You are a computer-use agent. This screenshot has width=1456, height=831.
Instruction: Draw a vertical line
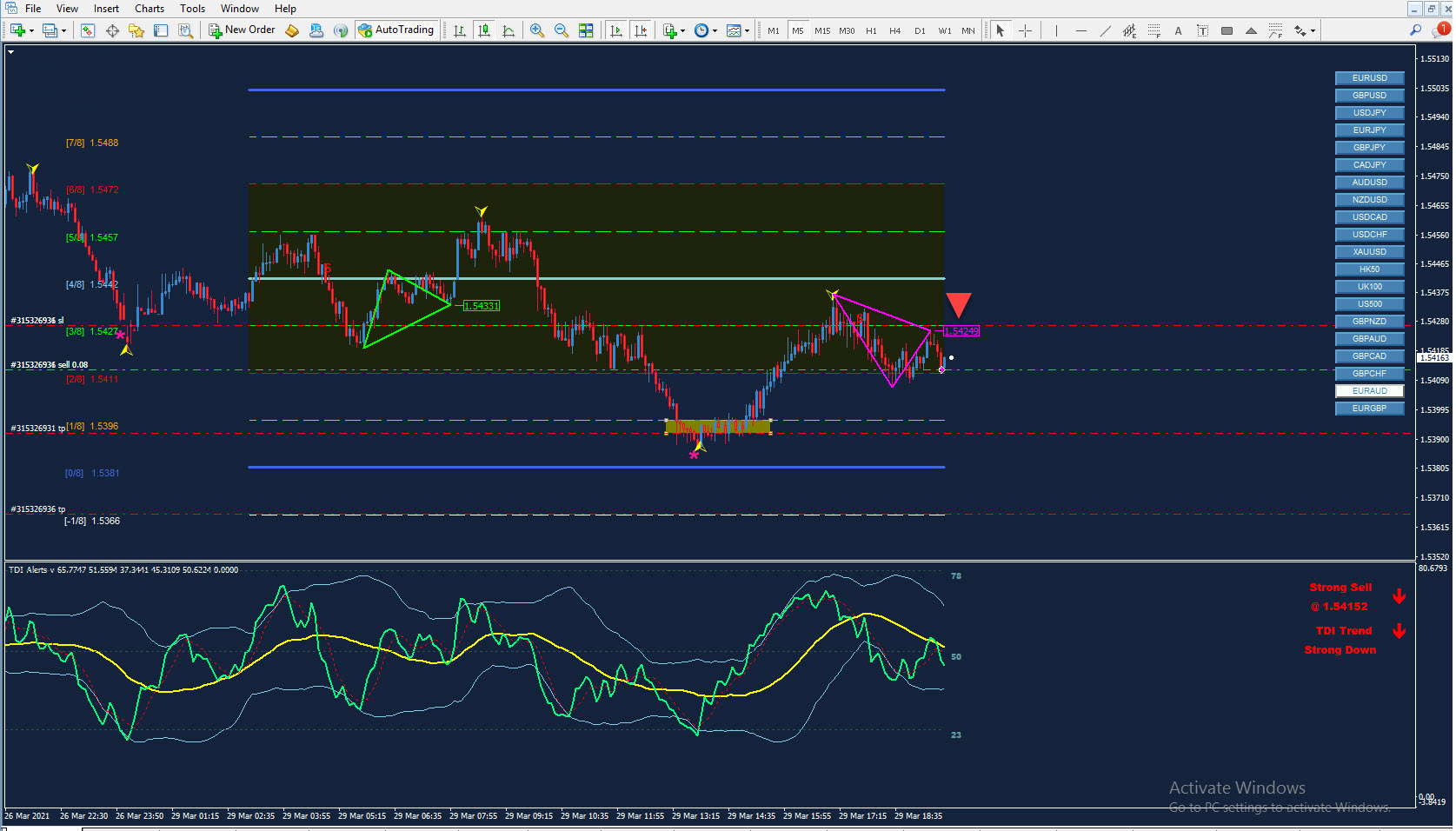[x=1056, y=30]
